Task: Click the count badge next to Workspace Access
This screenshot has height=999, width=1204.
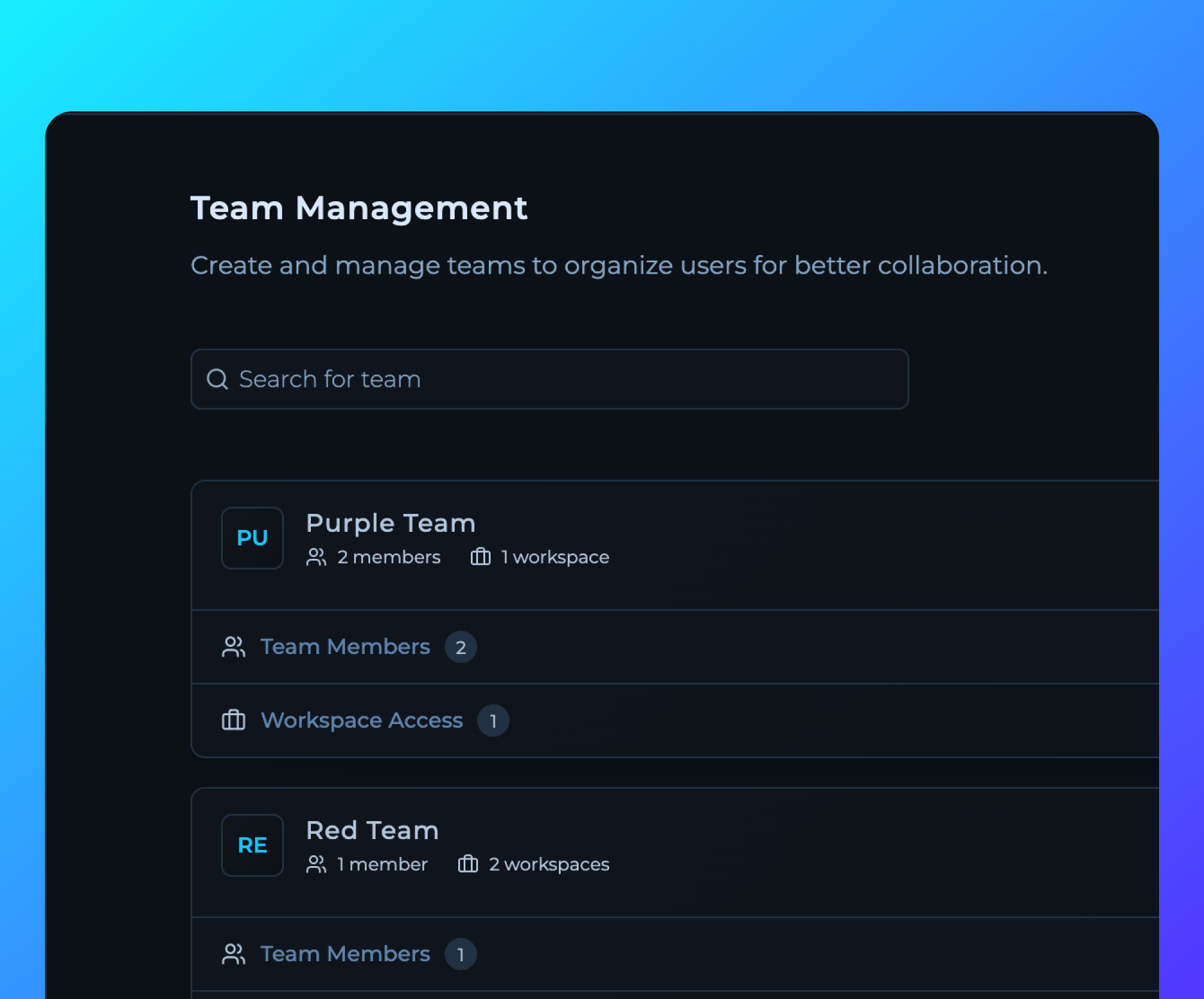Action: tap(493, 721)
